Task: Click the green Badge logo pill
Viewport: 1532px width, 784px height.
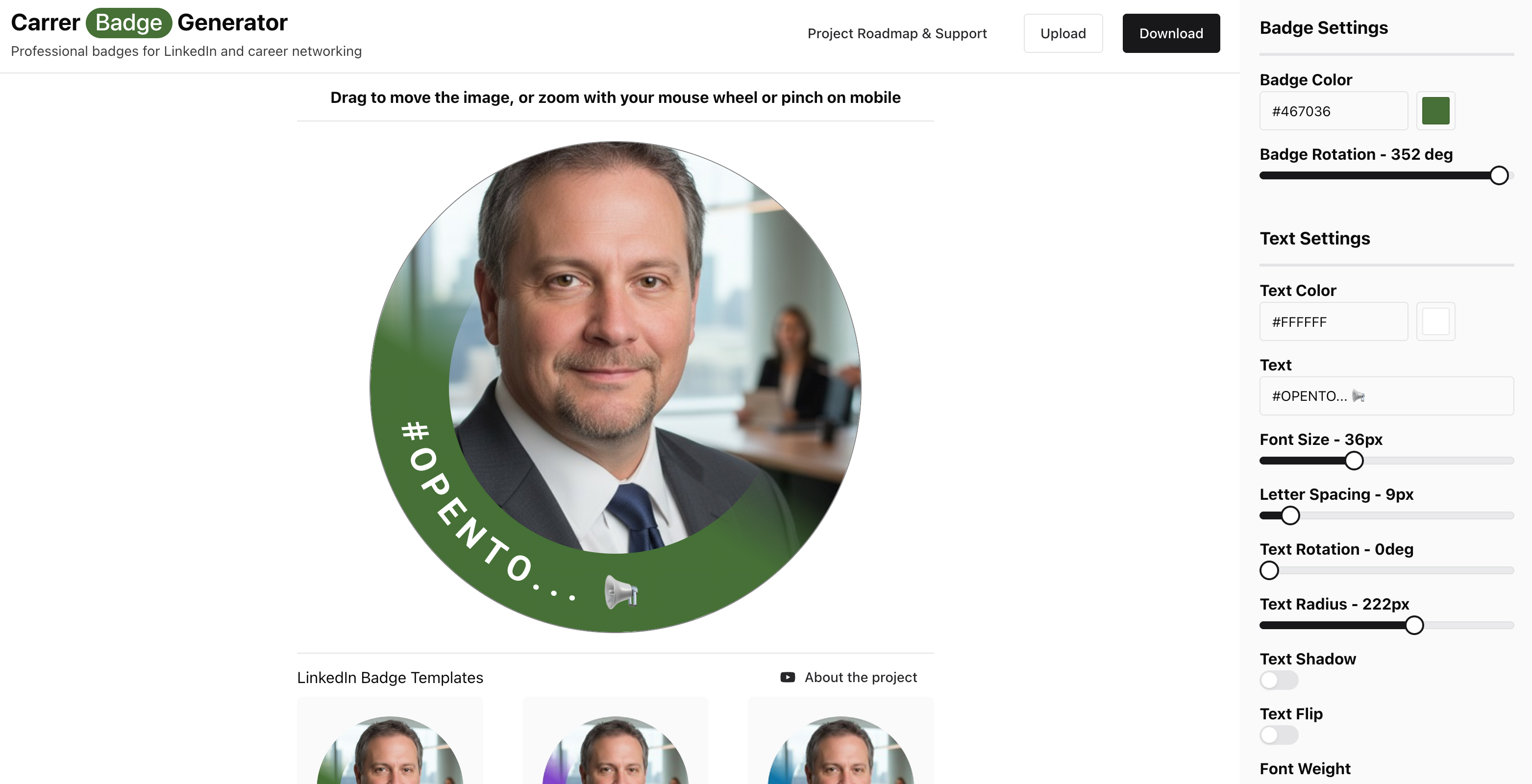Action: click(x=128, y=23)
